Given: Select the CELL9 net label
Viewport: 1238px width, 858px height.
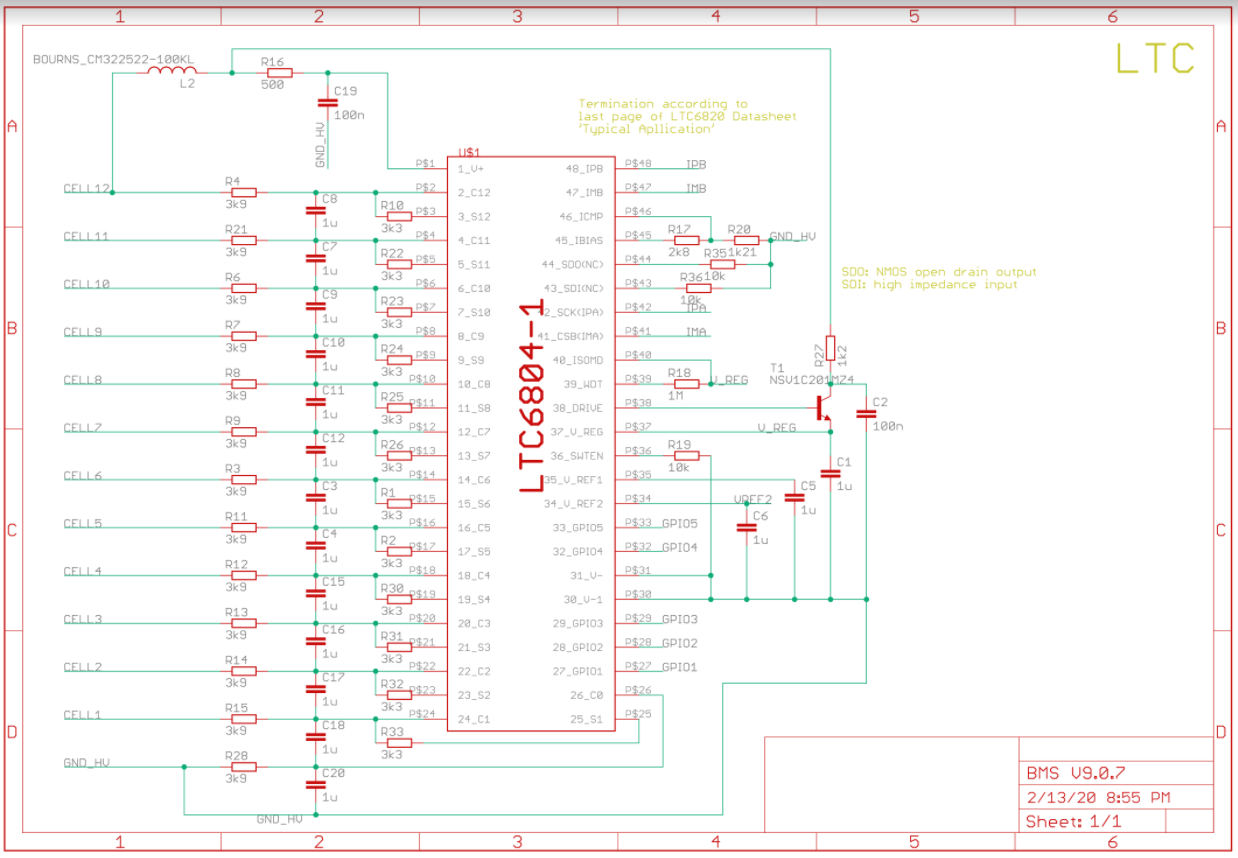Looking at the screenshot, I should tap(83, 332).
